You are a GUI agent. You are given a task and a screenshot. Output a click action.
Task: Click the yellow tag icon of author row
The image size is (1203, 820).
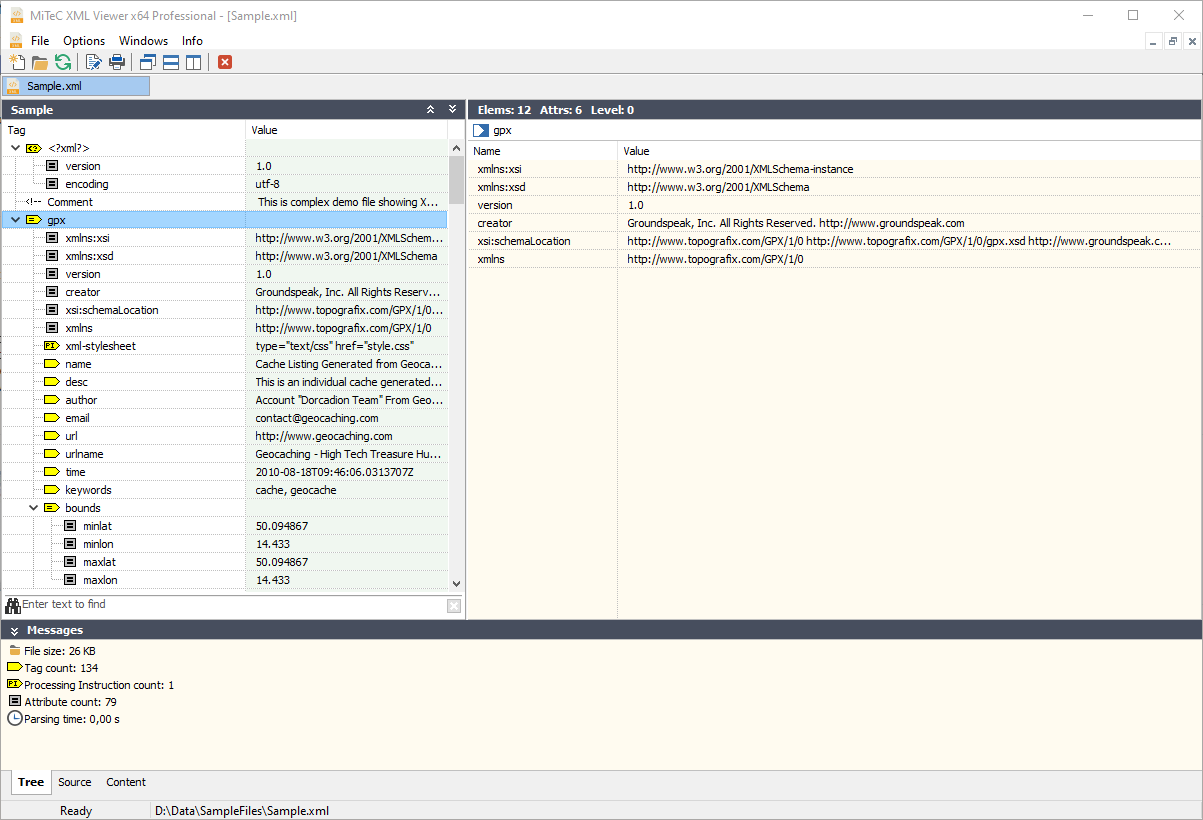52,400
